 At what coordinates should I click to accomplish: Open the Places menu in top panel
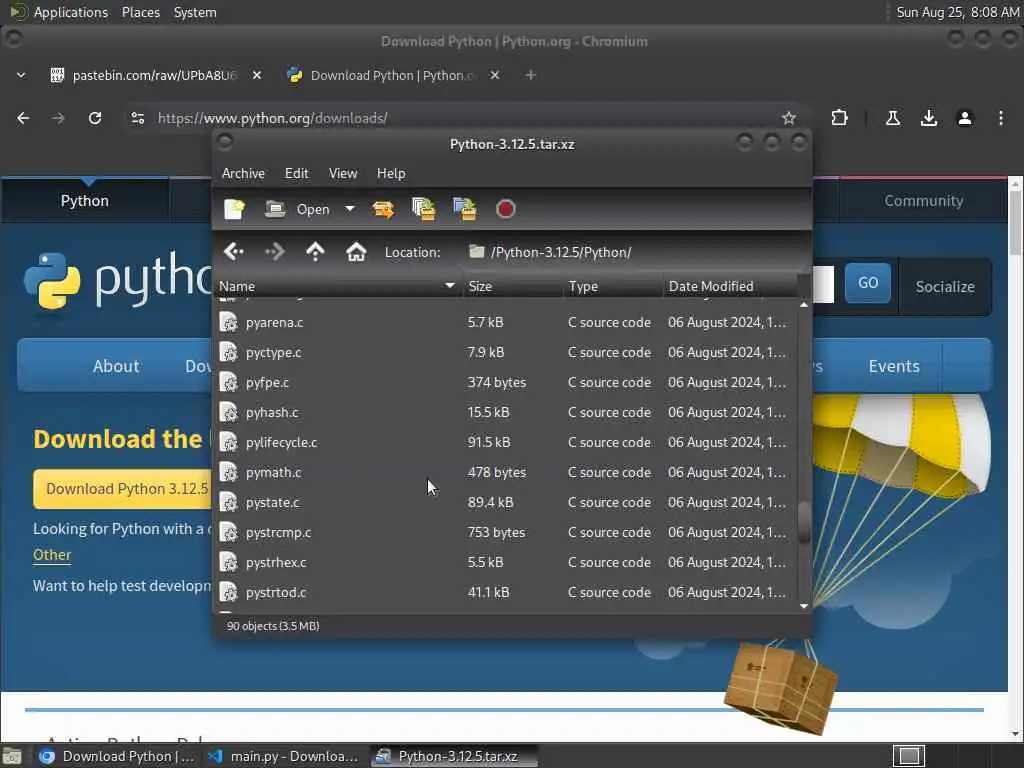tap(140, 12)
